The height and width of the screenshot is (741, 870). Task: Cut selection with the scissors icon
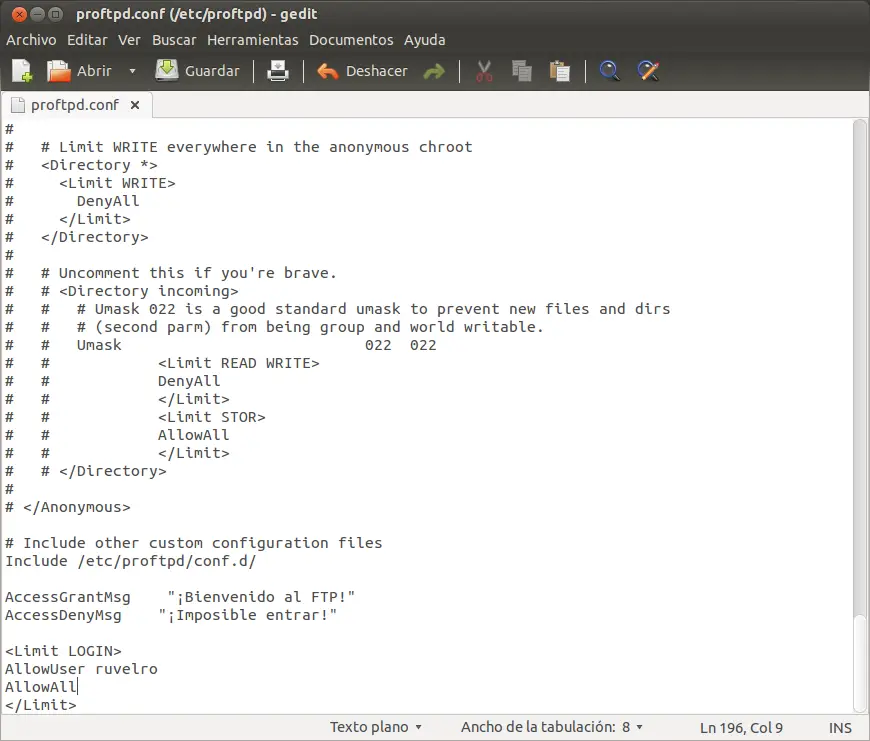pos(484,71)
